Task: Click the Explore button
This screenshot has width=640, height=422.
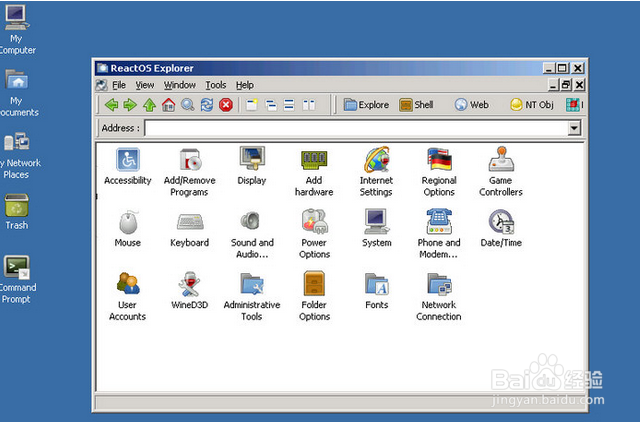Action: pos(366,105)
